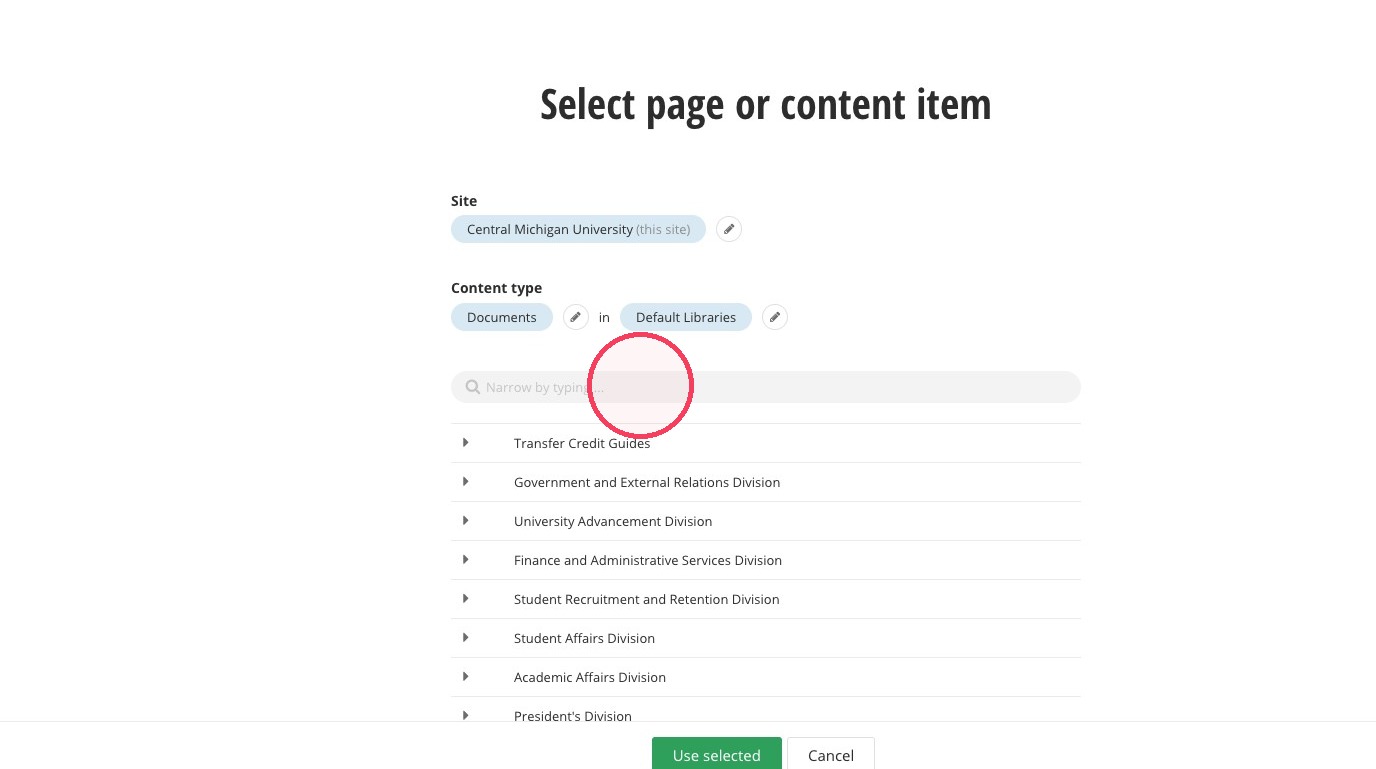
Task: Click the search magnifier icon
Action: [473, 387]
